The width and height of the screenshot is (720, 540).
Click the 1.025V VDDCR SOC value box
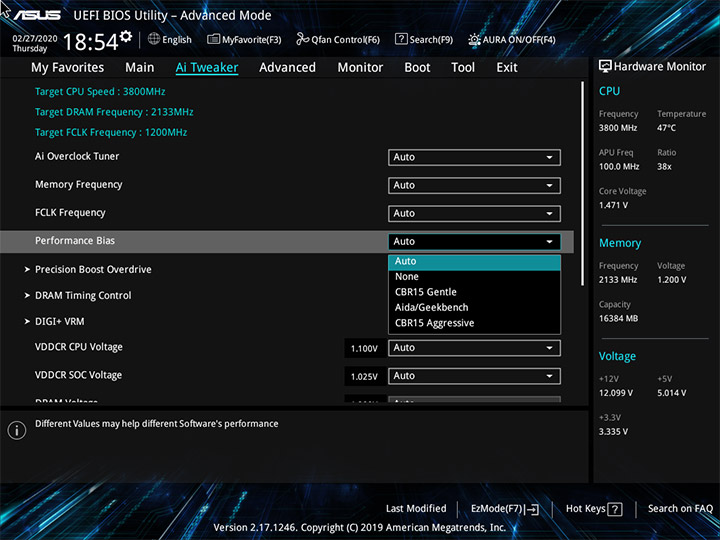[x=365, y=377]
